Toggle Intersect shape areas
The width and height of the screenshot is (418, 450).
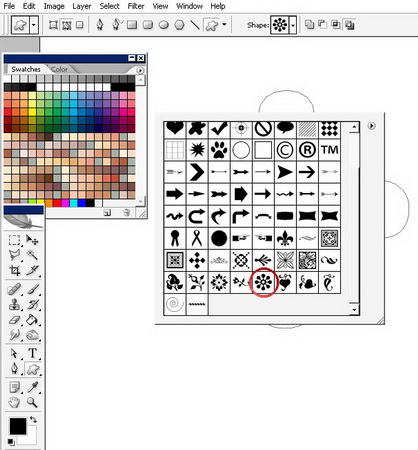pyautogui.click(x=336, y=25)
